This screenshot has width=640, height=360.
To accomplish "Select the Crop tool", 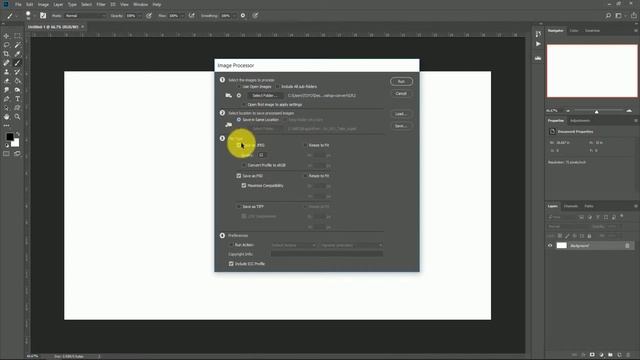I will tap(6, 54).
